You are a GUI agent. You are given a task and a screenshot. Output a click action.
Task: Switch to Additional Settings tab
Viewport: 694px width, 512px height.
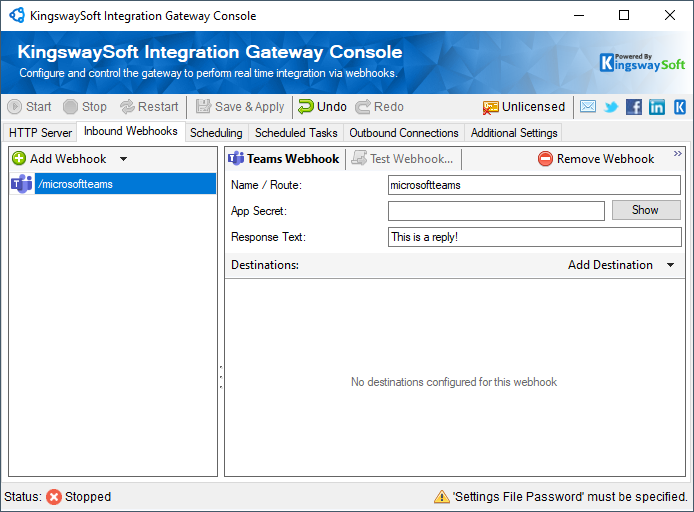point(514,133)
